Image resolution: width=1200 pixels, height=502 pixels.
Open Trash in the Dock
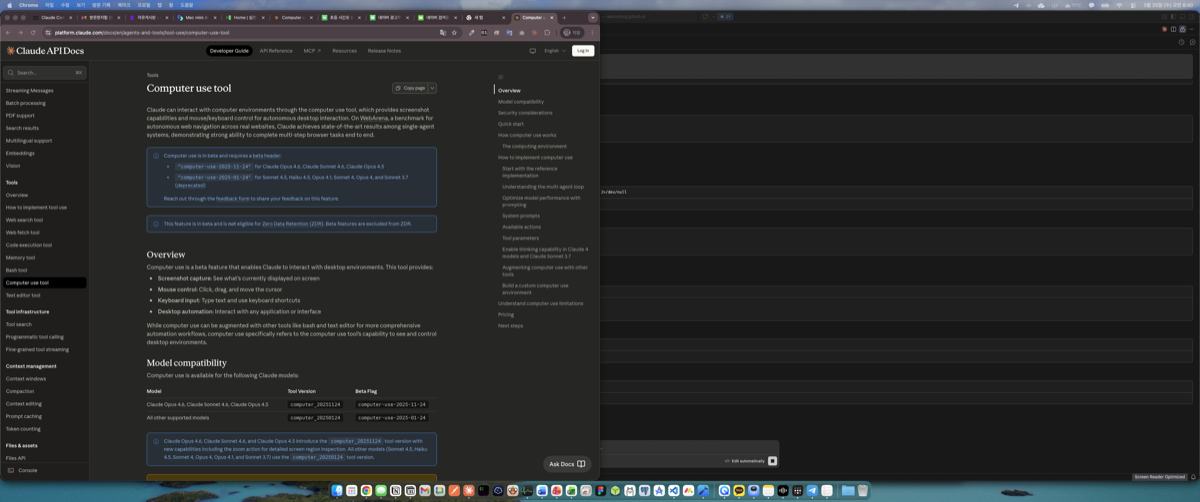click(x=862, y=491)
